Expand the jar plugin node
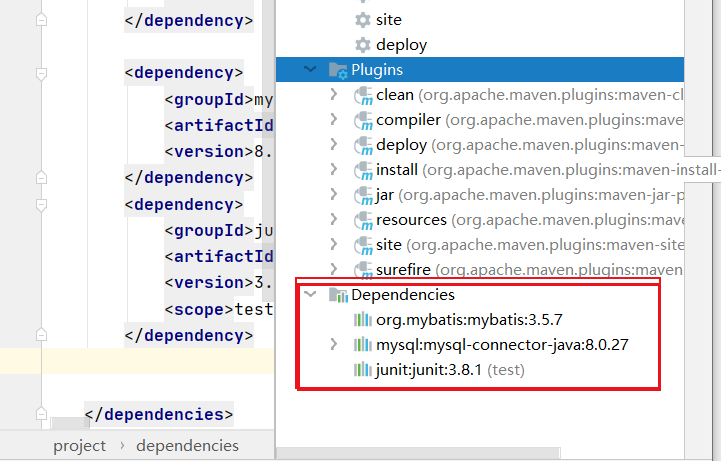721x461 pixels. point(334,194)
